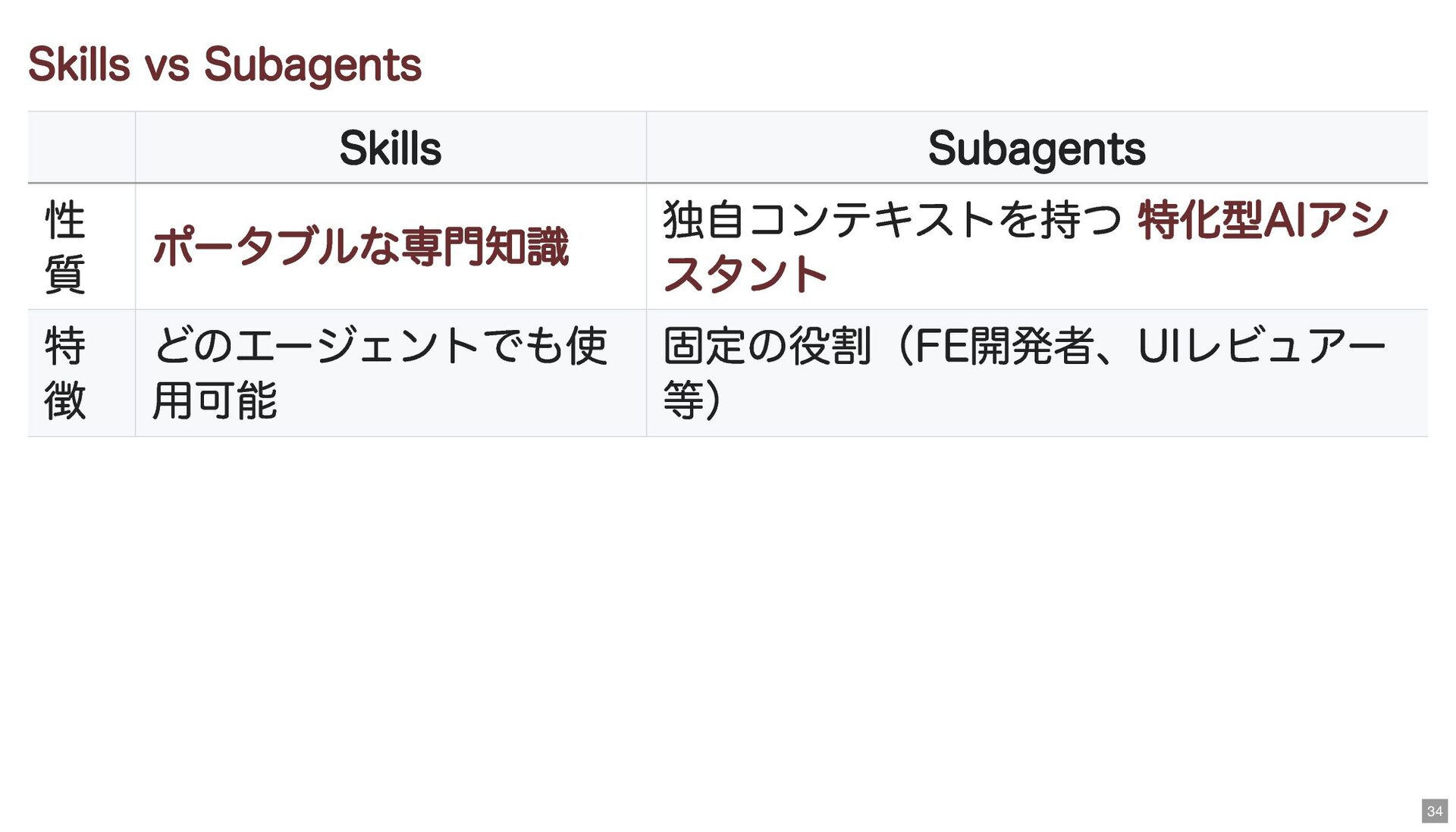Click the red スタント text on second line
Screen dimensions: 1456x832
click(x=745, y=274)
